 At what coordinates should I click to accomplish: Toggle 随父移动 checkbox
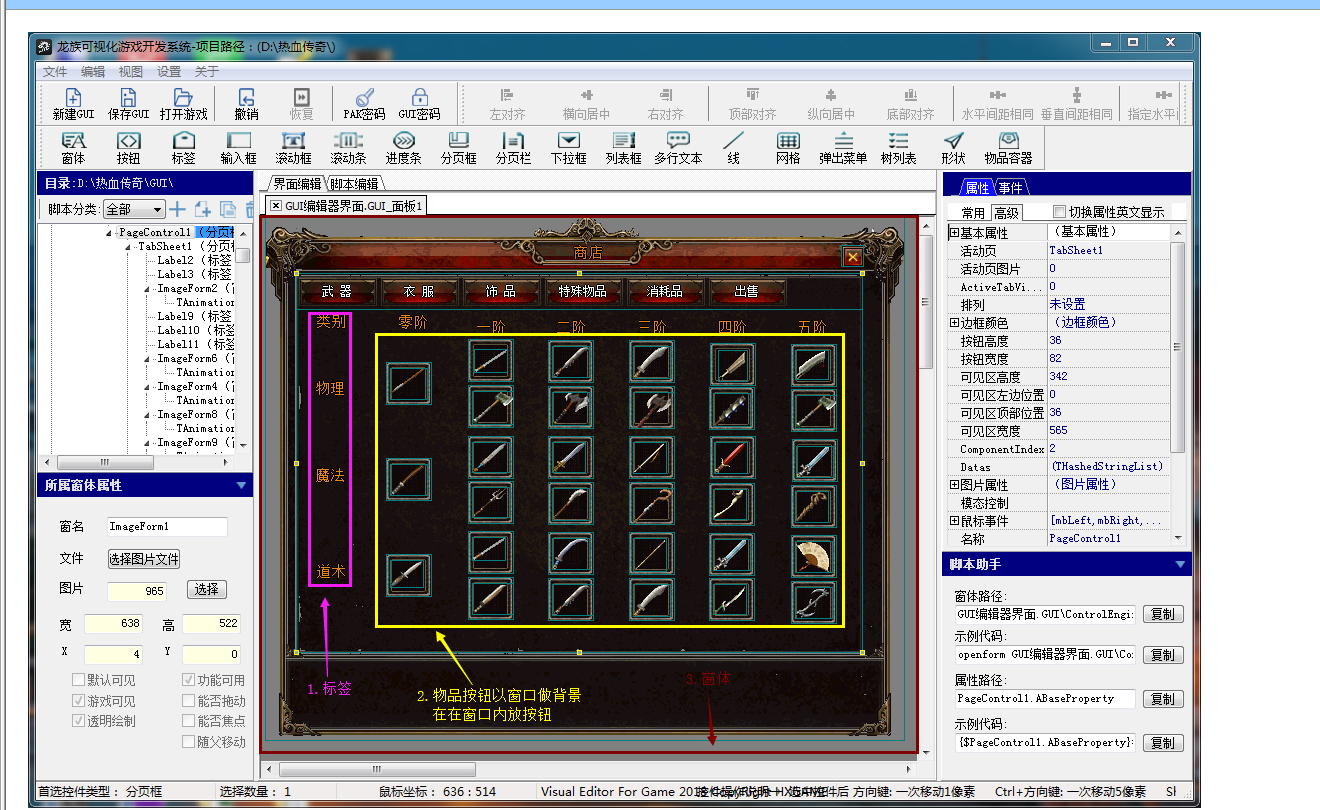pyautogui.click(x=189, y=741)
